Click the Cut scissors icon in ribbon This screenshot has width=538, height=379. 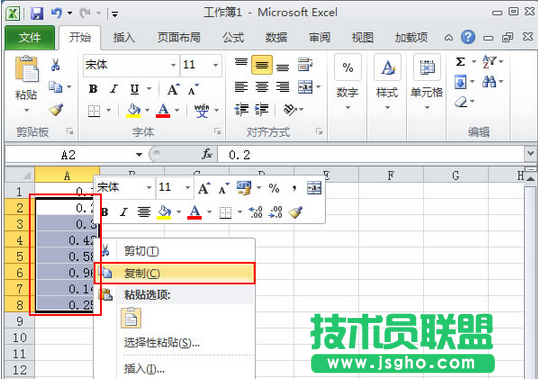tap(55, 64)
